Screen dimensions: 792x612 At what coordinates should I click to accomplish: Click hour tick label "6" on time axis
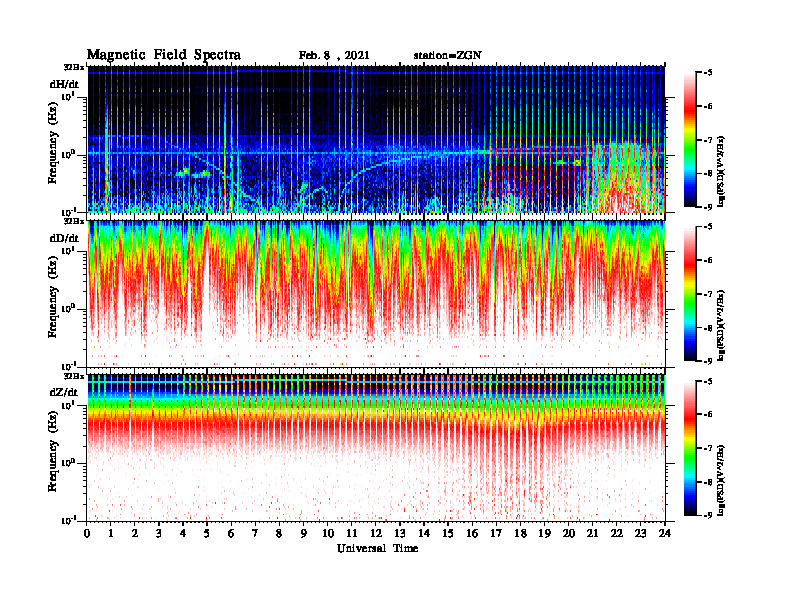(x=231, y=533)
